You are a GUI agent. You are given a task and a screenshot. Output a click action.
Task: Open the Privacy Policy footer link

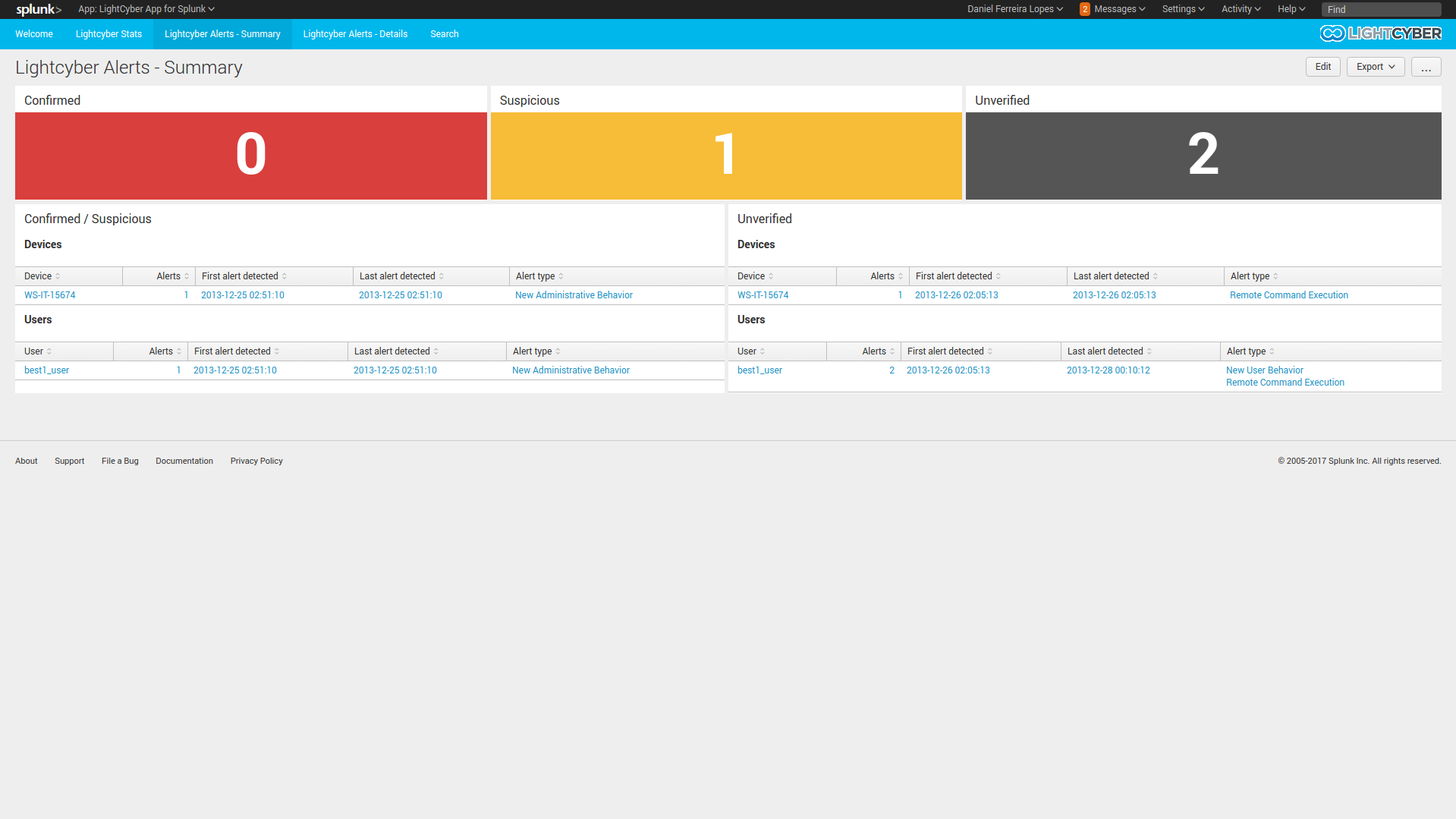coord(256,461)
